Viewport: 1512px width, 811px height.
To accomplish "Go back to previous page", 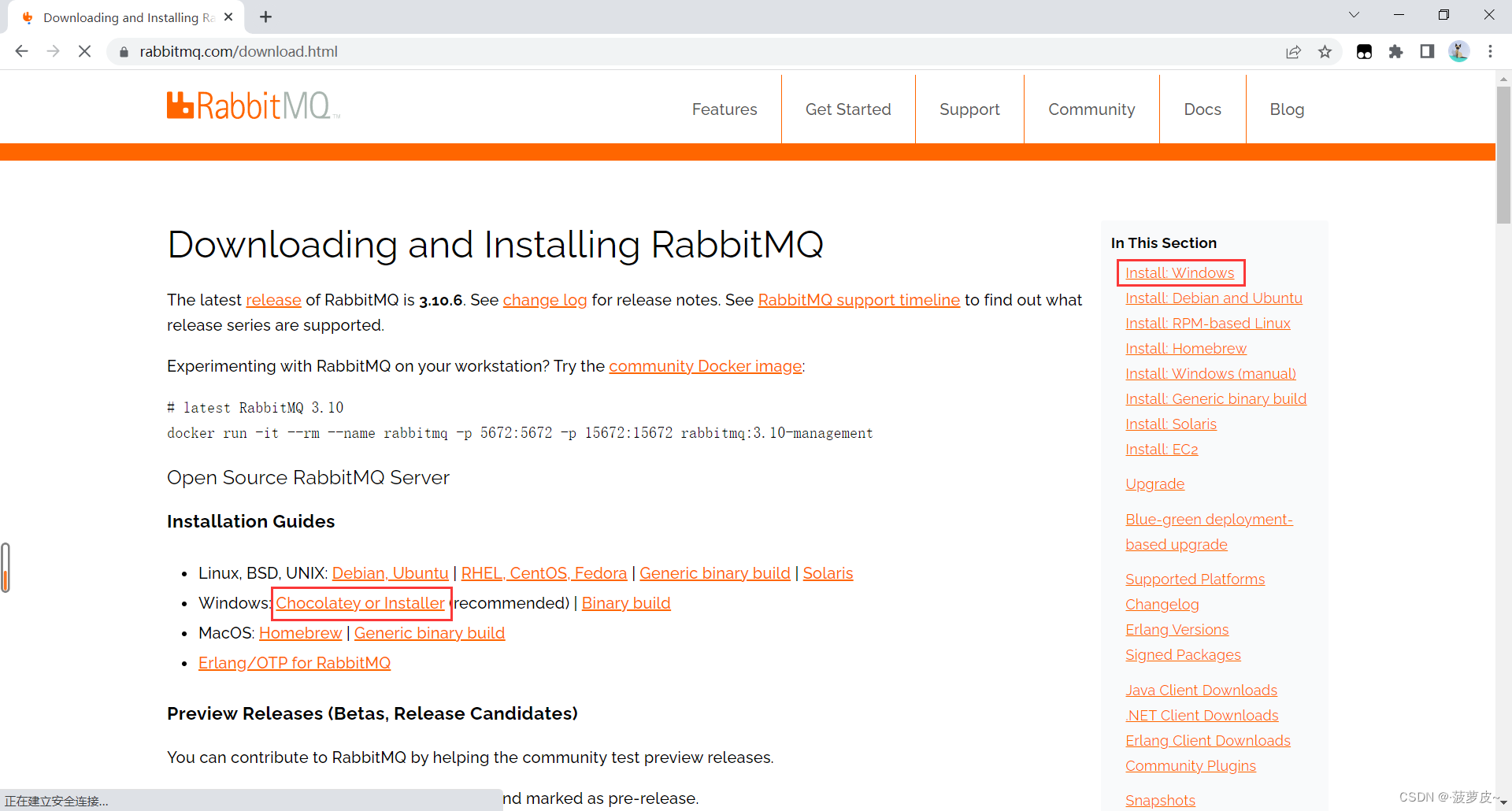I will tap(22, 51).
